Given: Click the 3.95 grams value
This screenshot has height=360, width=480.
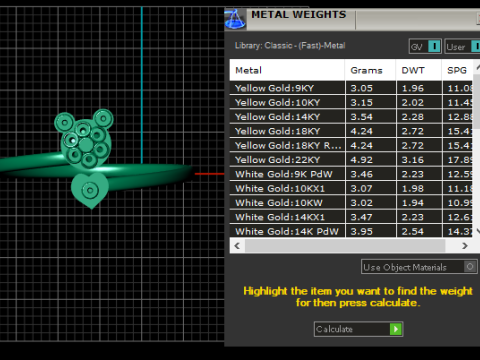Looking at the screenshot, I should coord(361,231).
